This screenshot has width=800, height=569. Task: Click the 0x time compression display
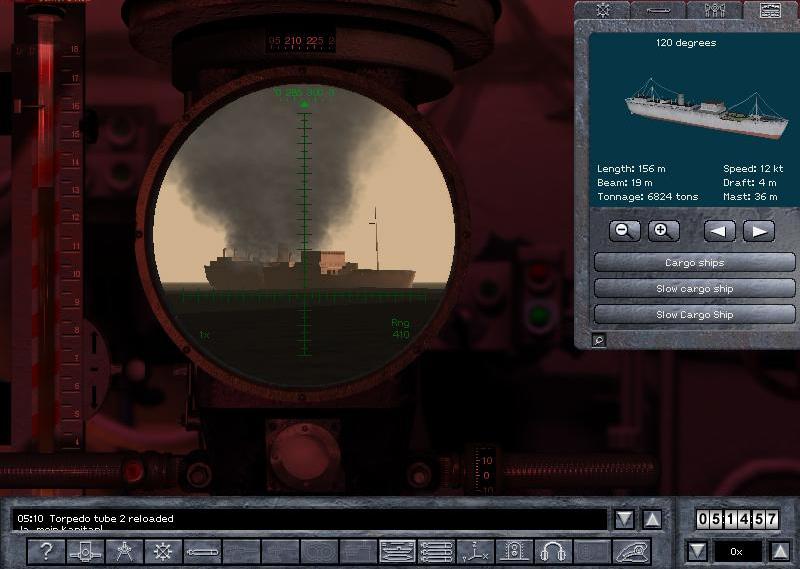tap(737, 551)
